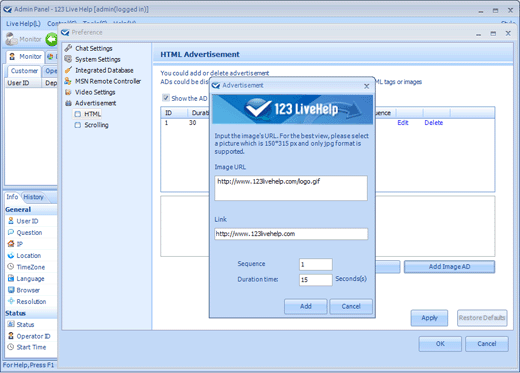Click the User ID column header
Screen dimensions: 520x373
(x=23, y=83)
